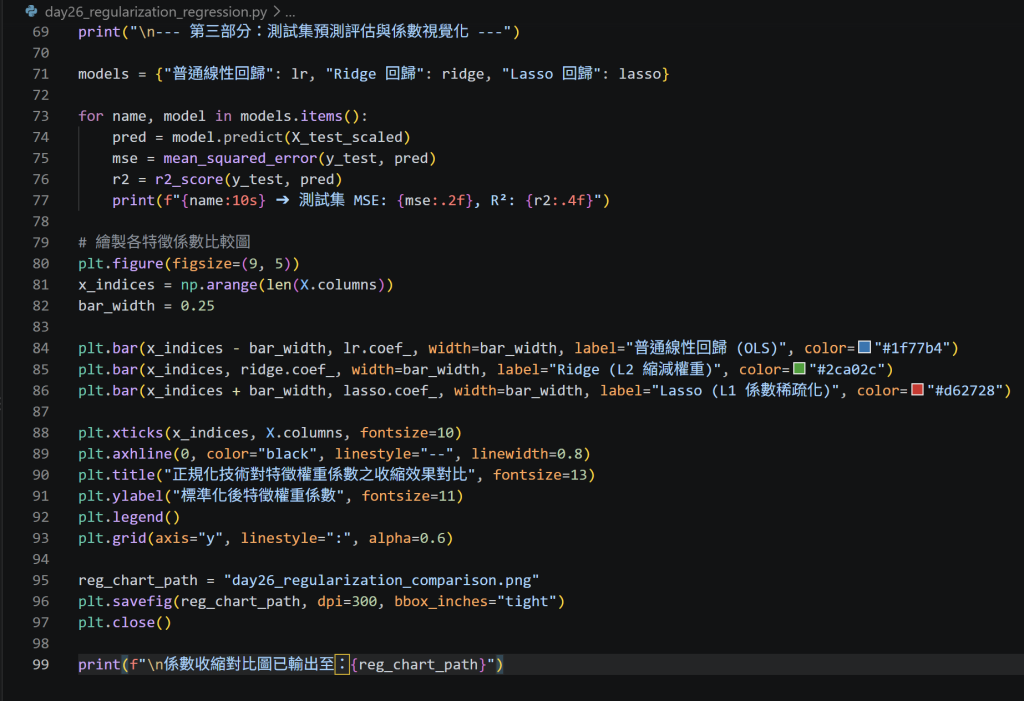Click the models.items() call in the for loop

click(x=299, y=116)
